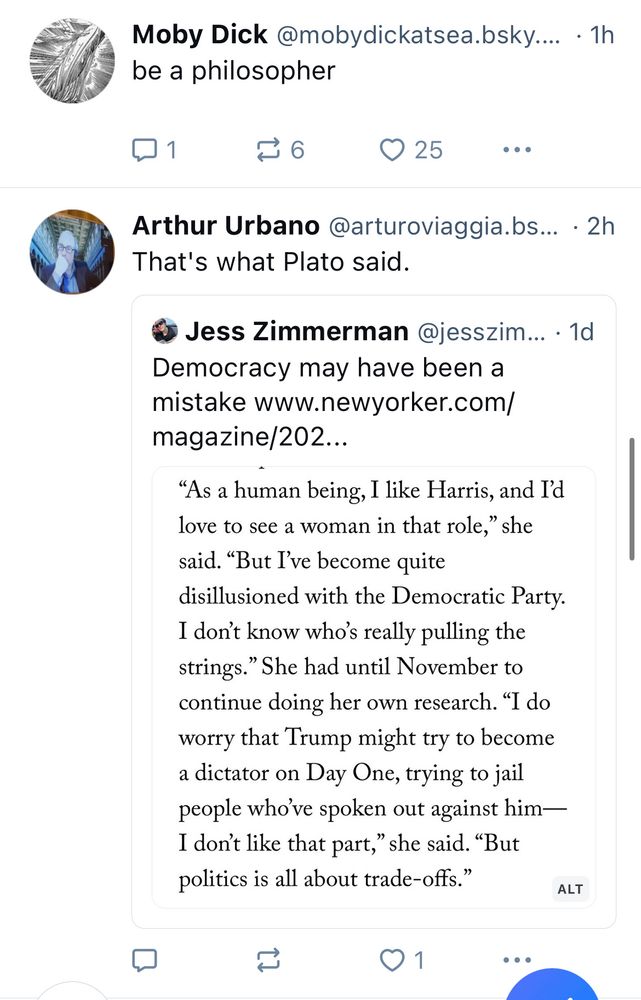The image size is (641, 1000).
Task: Like Moby Dick's post
Action: tap(392, 150)
